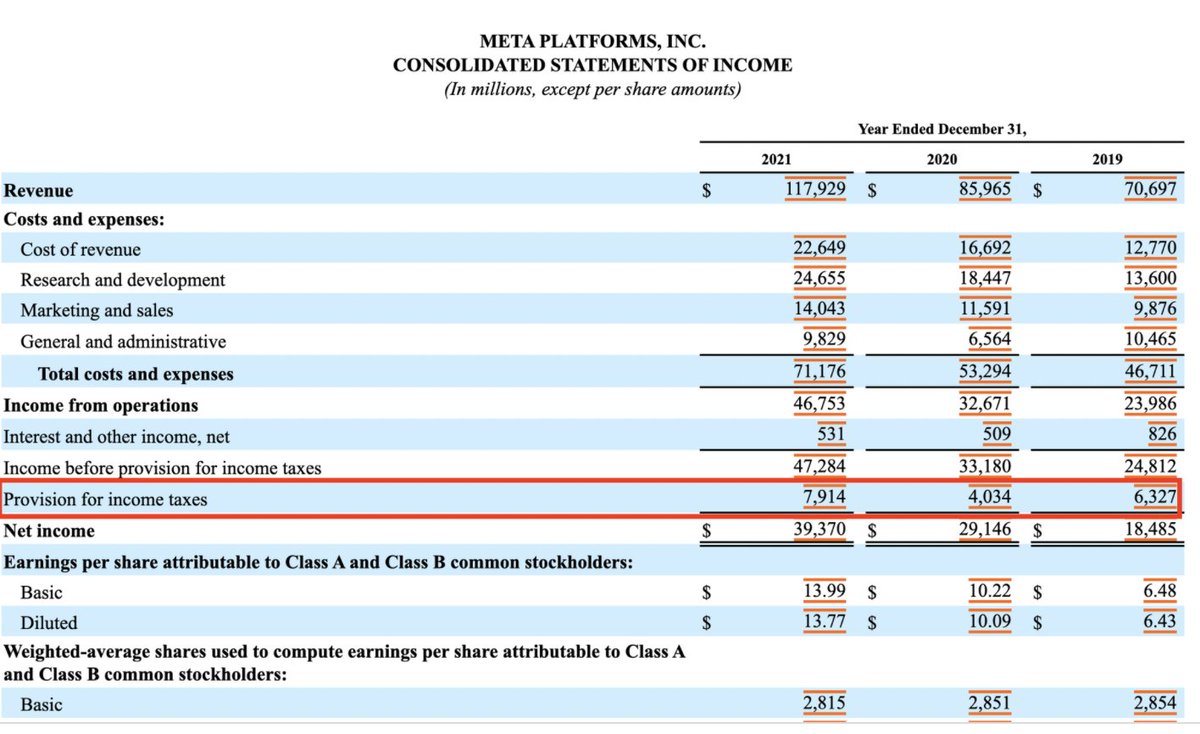
Task: Click 2019 Provision for income taxes 6,327
Action: coord(1155,498)
